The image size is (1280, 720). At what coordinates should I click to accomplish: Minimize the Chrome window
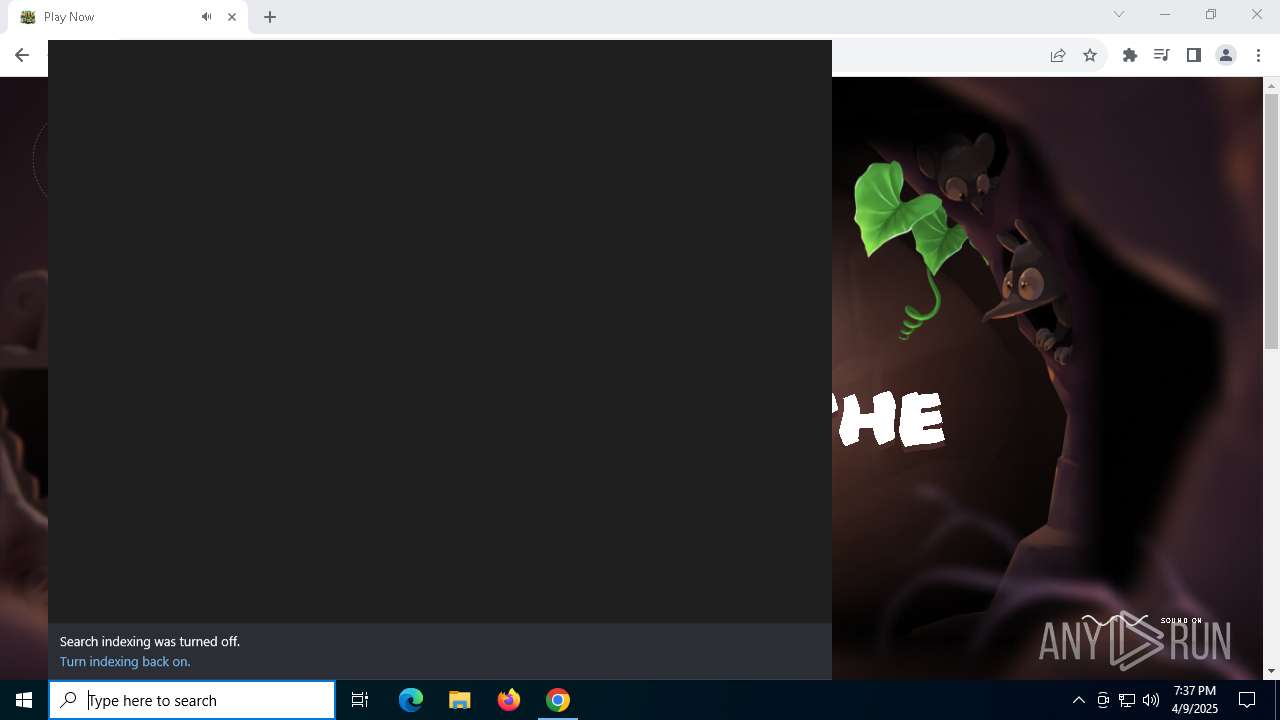(x=1165, y=14)
